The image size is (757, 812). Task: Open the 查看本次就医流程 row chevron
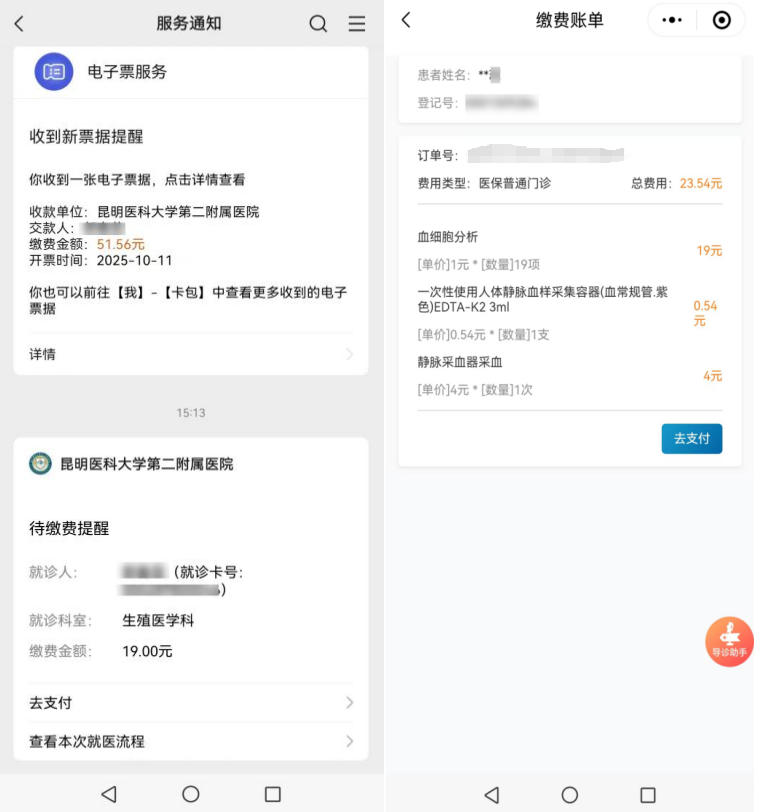(349, 741)
